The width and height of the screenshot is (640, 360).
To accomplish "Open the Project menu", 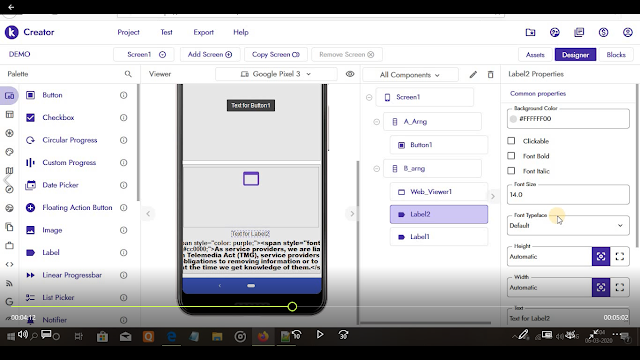I will [x=128, y=32].
